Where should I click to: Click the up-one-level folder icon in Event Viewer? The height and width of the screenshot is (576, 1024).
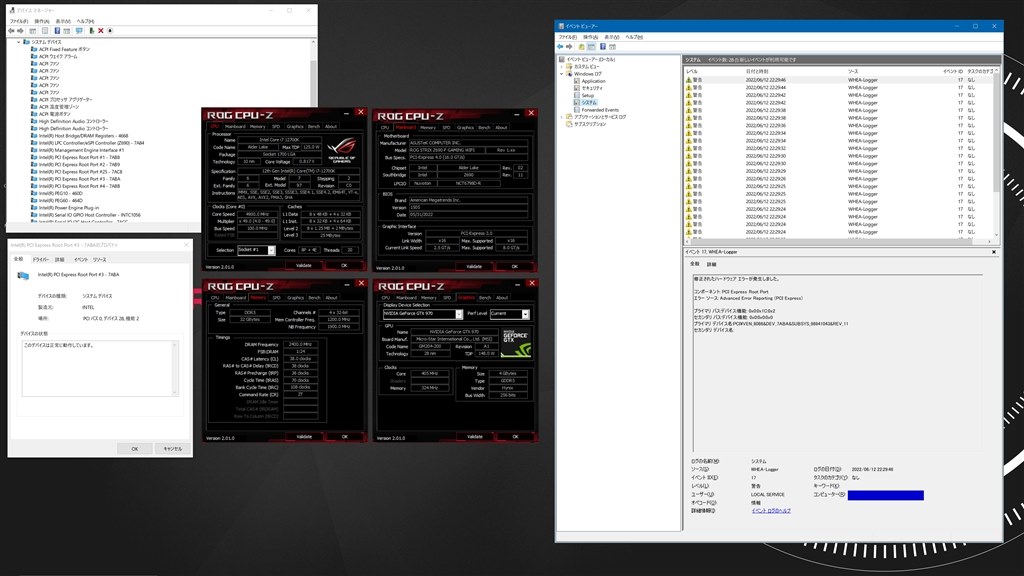(x=581, y=47)
